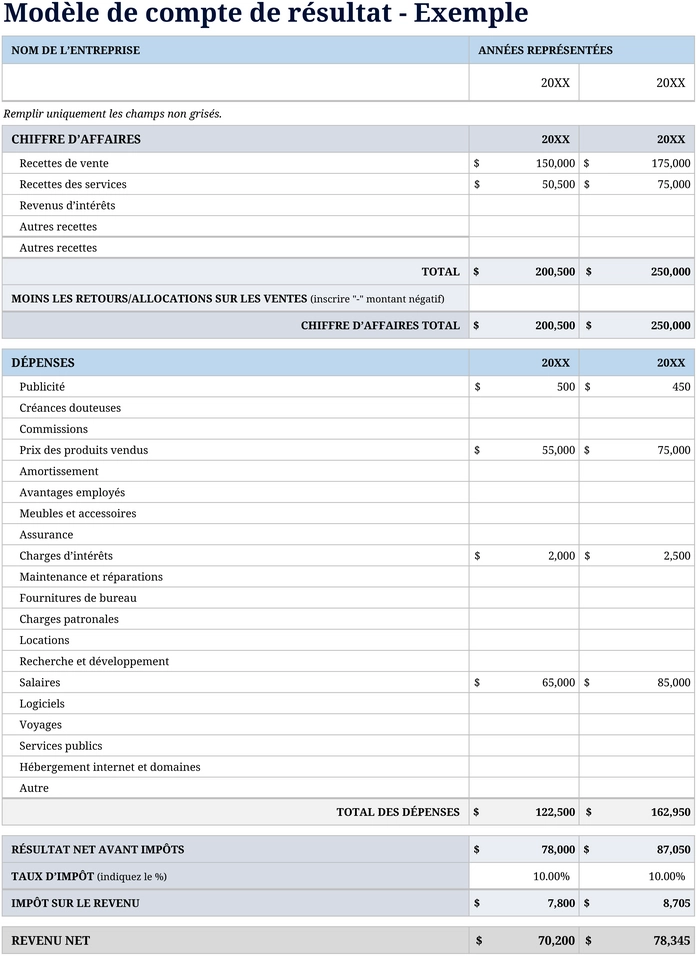Click the Maintenance et réparations label
Viewport: 697px width, 956px height.
(x=91, y=577)
